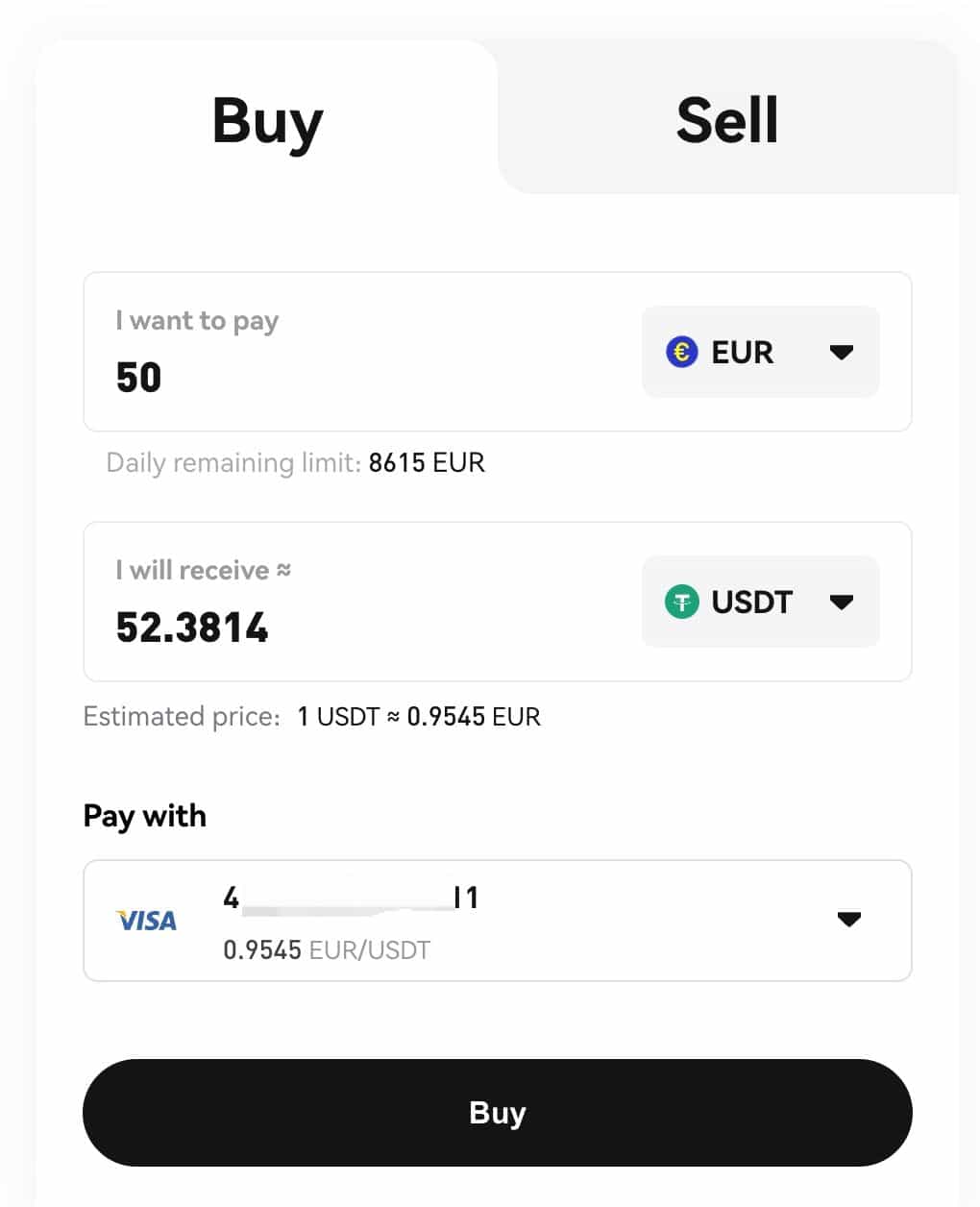Click the 50 payment amount value
Screen dimensions: 980x1207
[139, 378]
